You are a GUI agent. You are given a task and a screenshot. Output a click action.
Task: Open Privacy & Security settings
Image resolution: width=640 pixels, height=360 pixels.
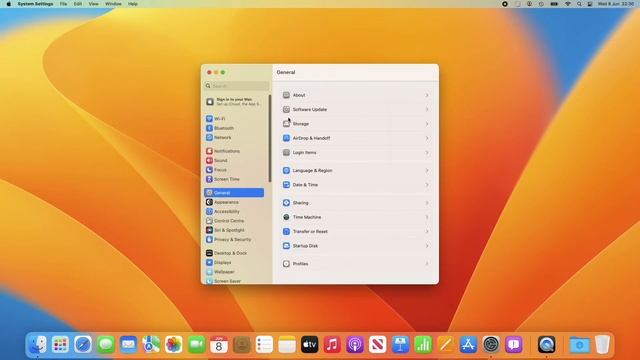(234, 240)
